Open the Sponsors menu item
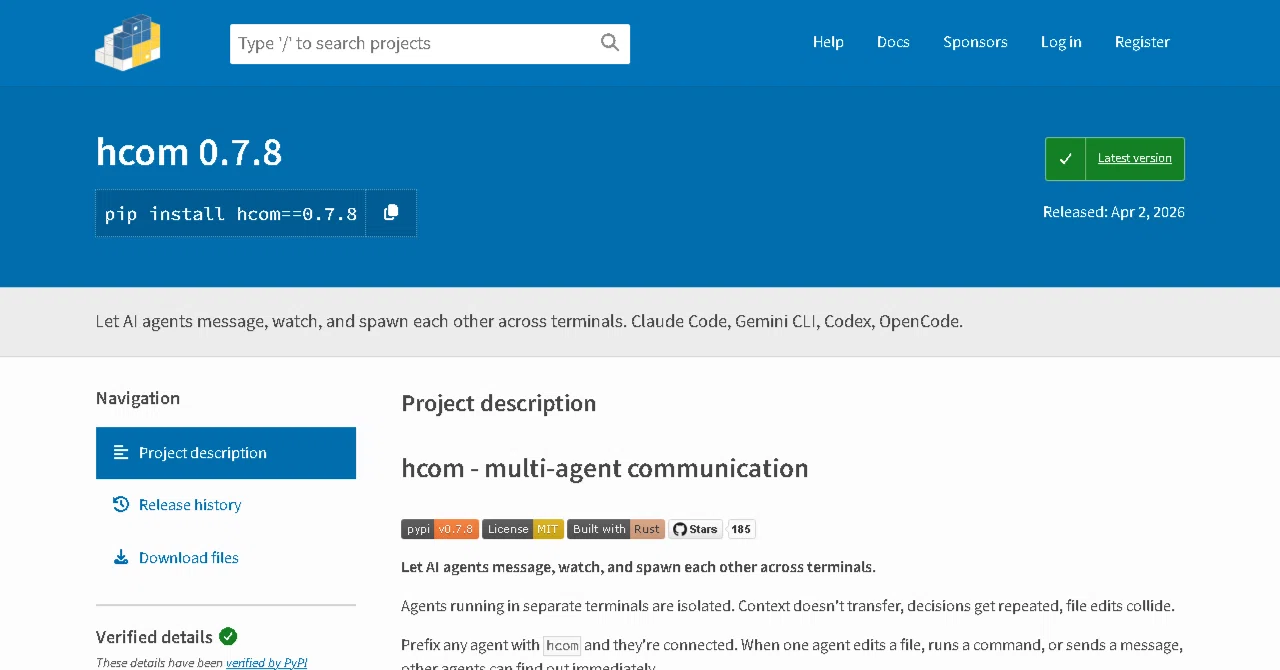The width and height of the screenshot is (1280, 670). (x=975, y=42)
